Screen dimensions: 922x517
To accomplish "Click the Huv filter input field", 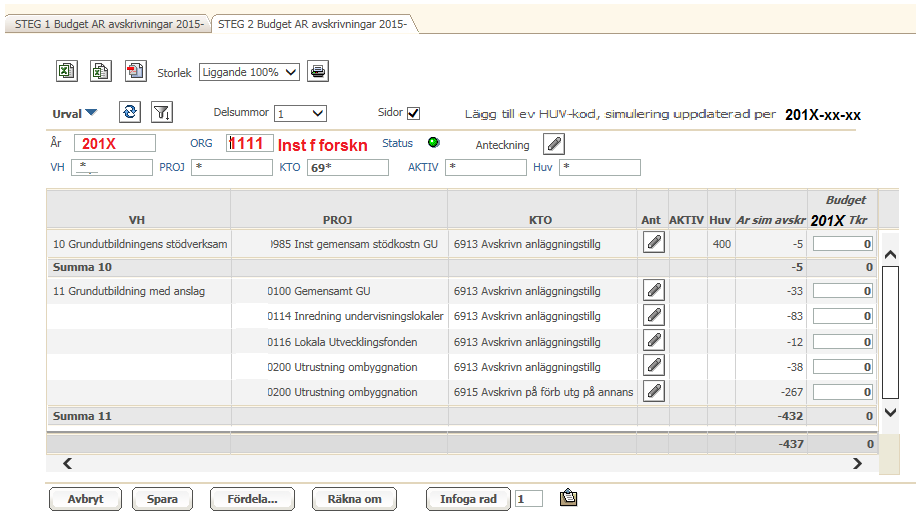I will (600, 167).
